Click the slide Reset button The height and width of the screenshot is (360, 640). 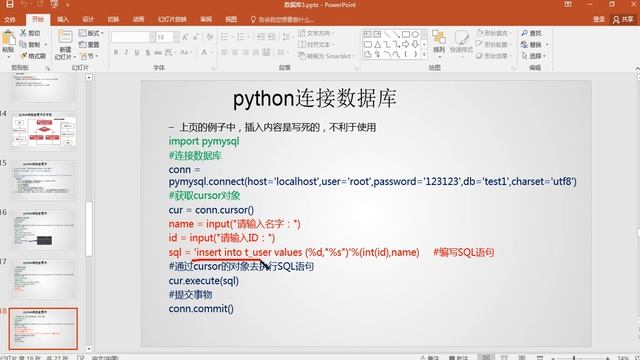pyautogui.click(x=89, y=44)
